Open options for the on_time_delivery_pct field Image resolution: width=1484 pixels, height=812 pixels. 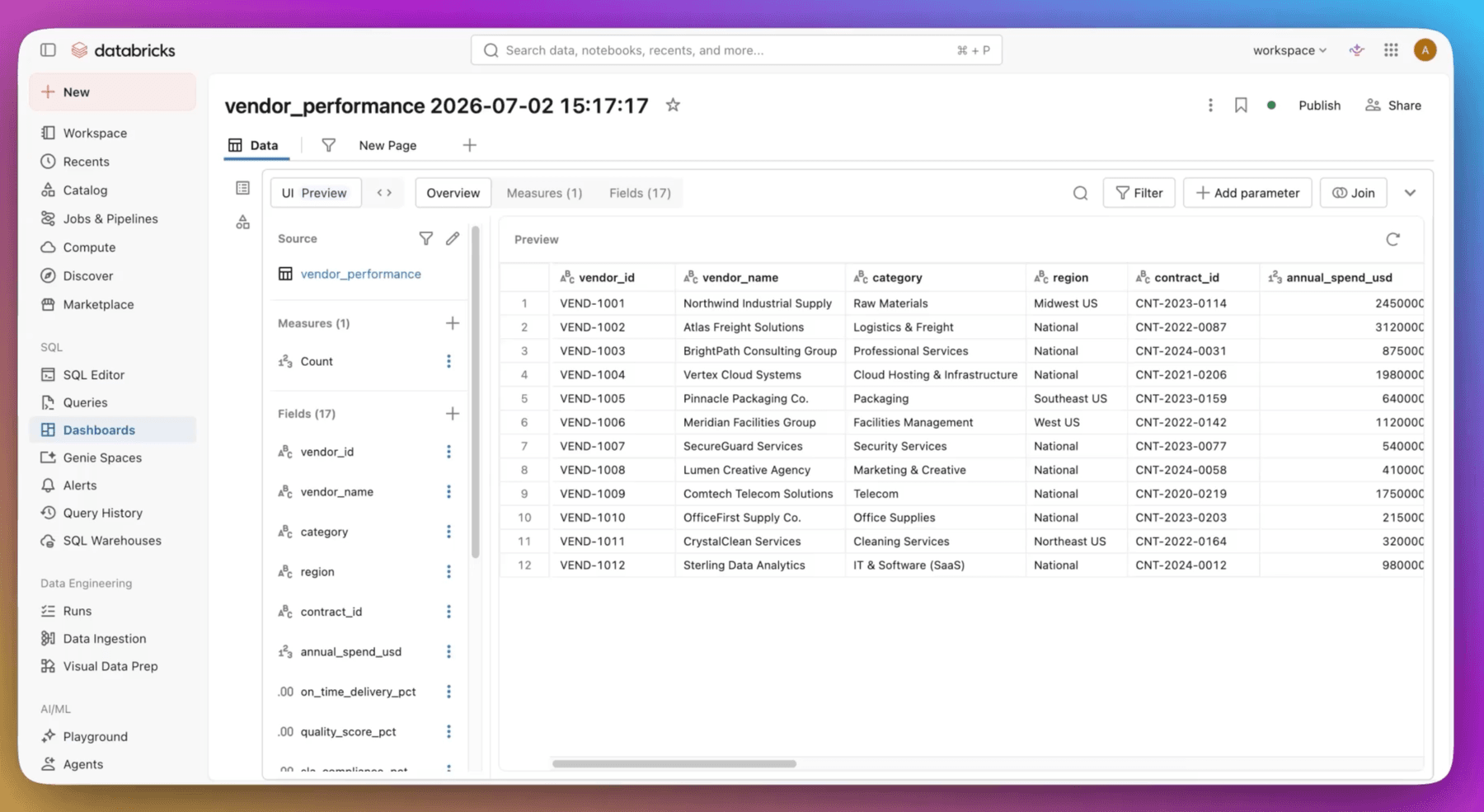[x=448, y=692]
